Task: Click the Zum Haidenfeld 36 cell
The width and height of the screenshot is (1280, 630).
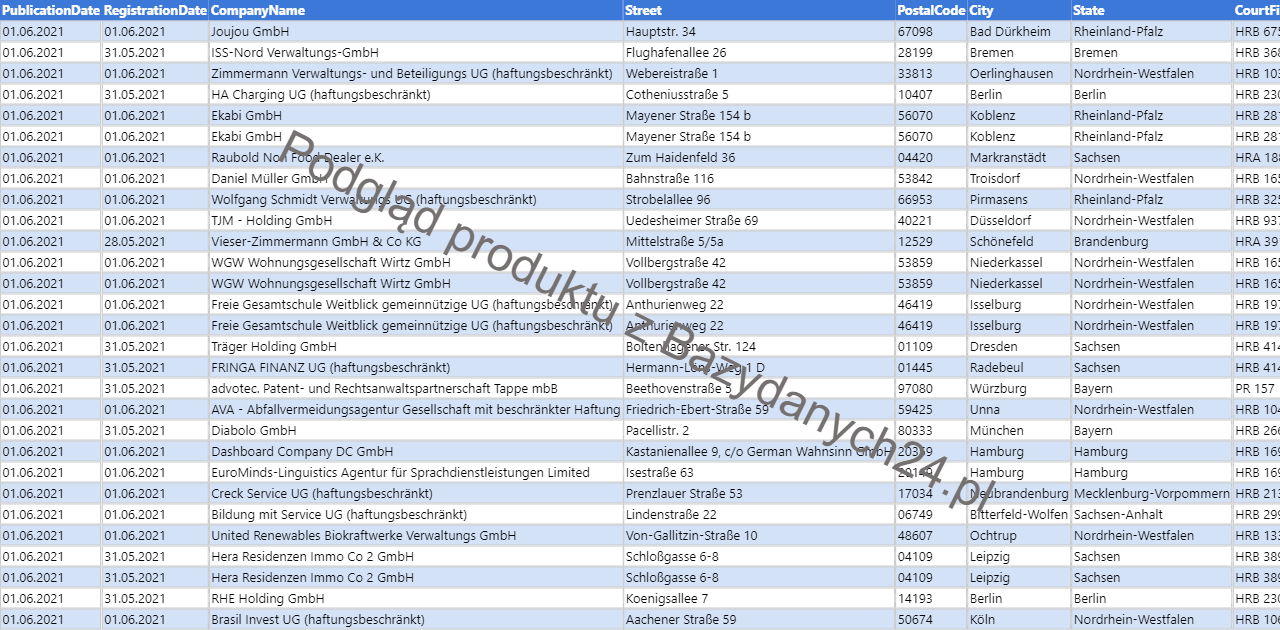Action: (759, 158)
